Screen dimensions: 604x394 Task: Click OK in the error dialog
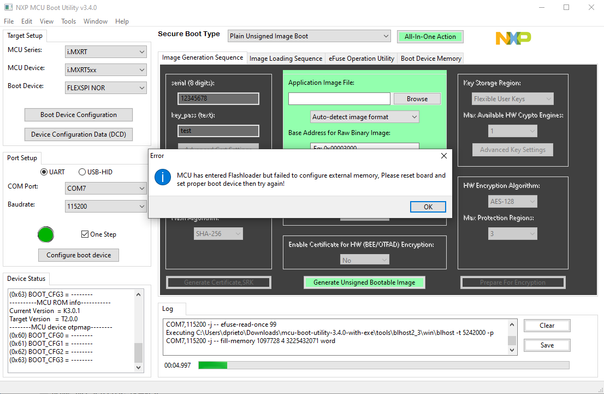tap(428, 207)
